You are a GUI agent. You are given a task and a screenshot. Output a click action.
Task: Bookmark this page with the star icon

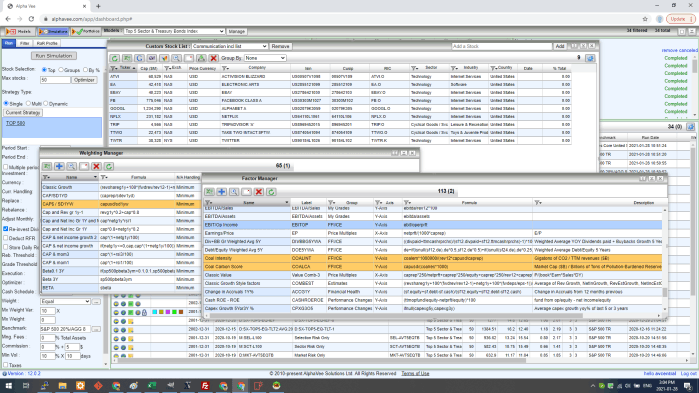point(645,19)
